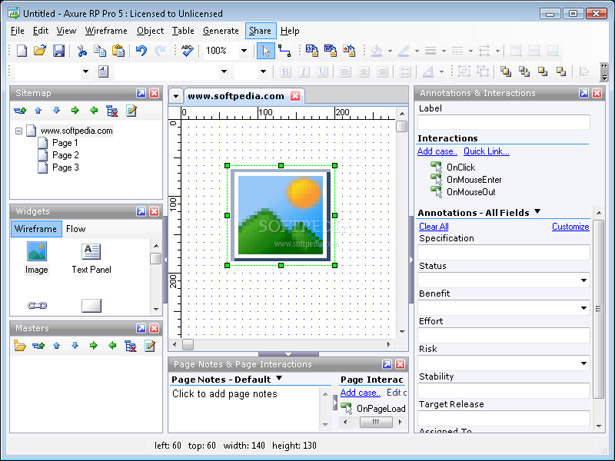Move page down in the Sitemap toolbar
The height and width of the screenshot is (461, 615).
(56, 111)
